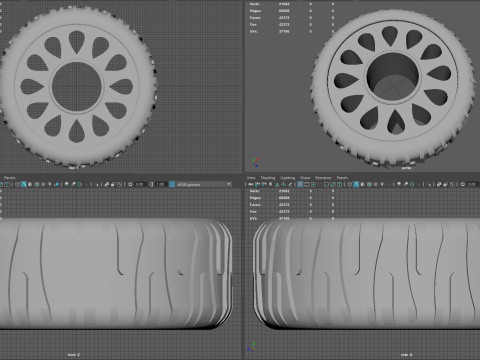Isolate select icon in front view toolbar
The height and width of the screenshot is (360, 480).
[97, 184]
